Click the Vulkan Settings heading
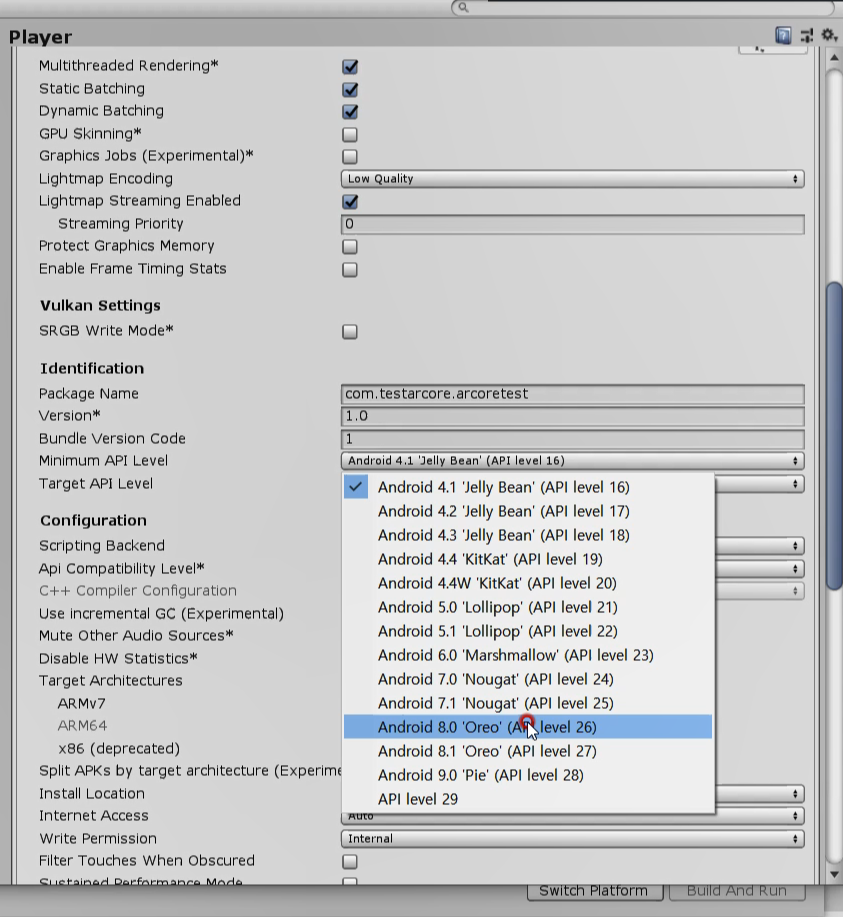Image resolution: width=843 pixels, height=917 pixels. click(100, 306)
